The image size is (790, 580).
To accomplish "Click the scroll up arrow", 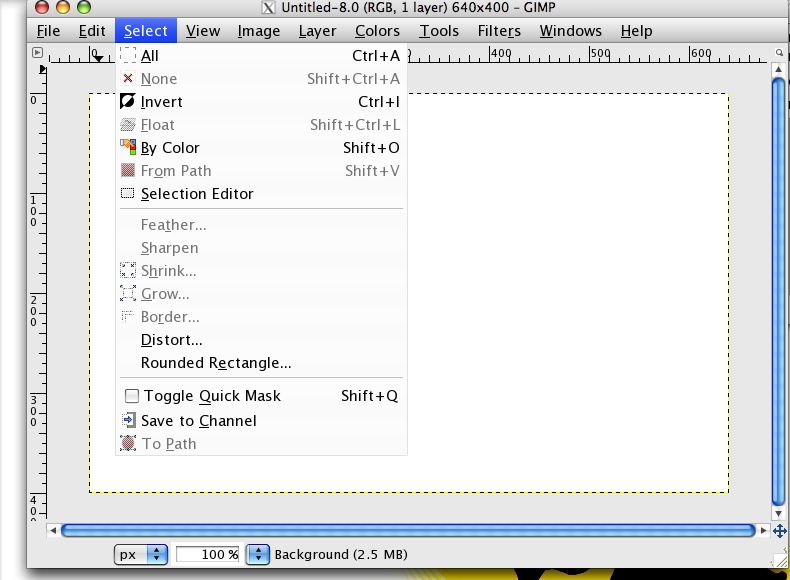I will 778,69.
